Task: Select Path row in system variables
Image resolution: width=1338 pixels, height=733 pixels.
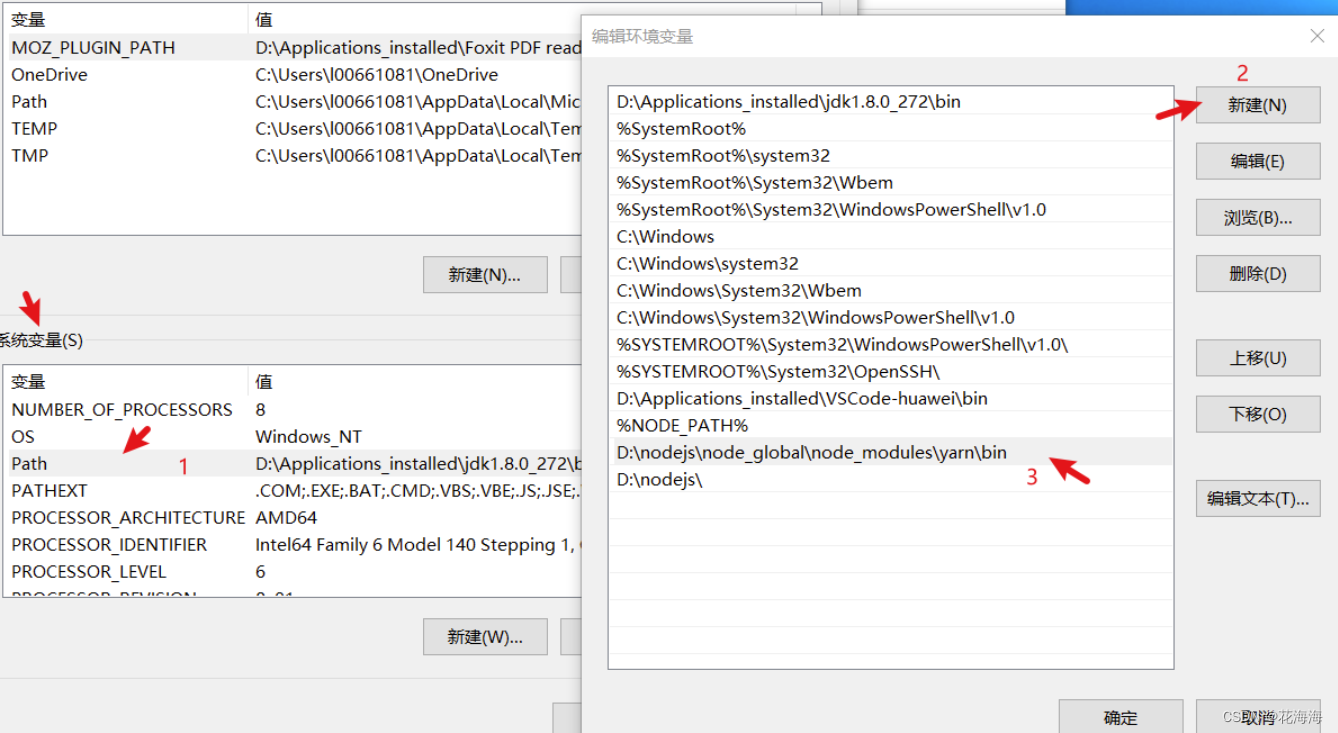Action: point(293,463)
